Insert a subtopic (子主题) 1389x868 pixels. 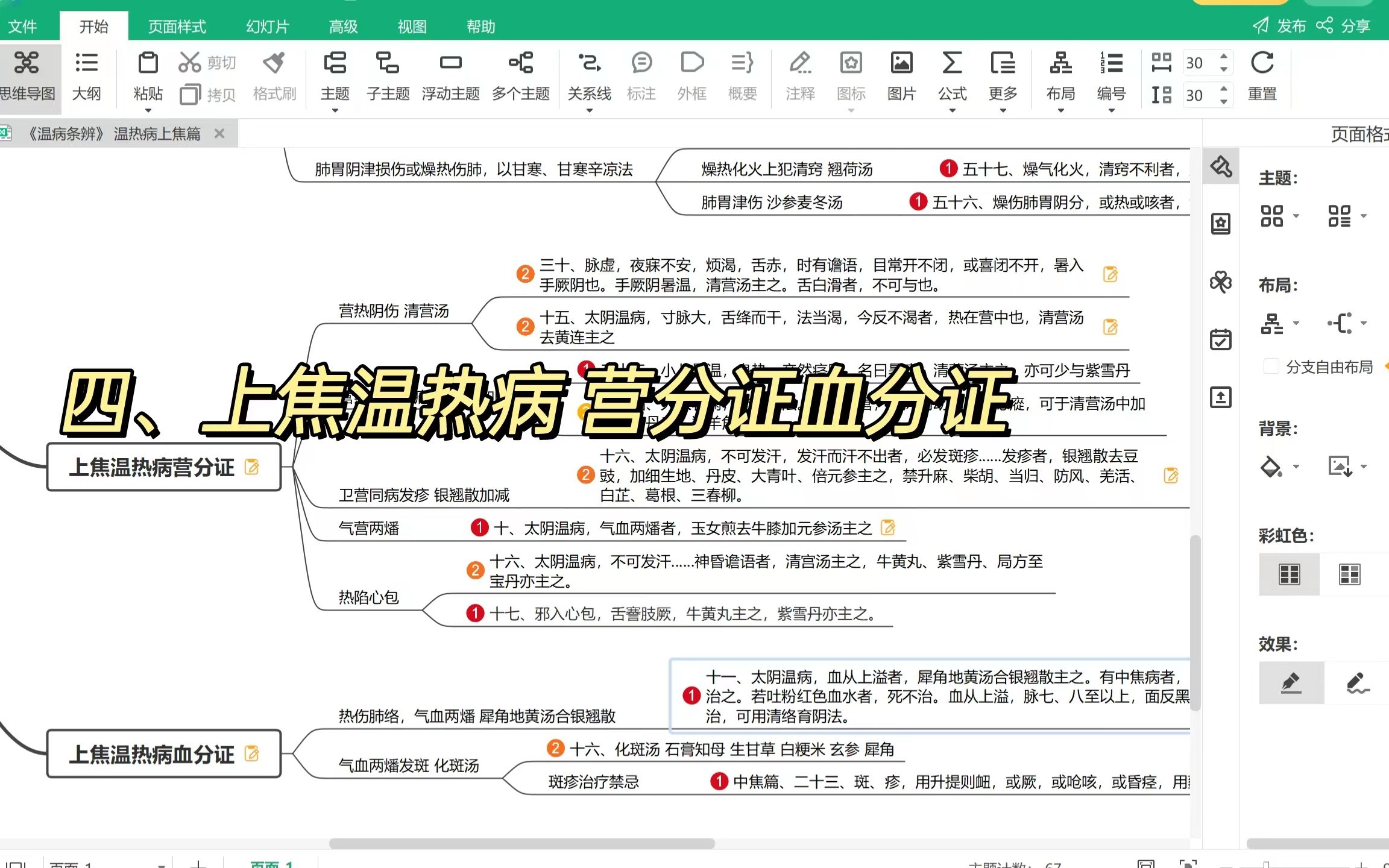tap(388, 77)
